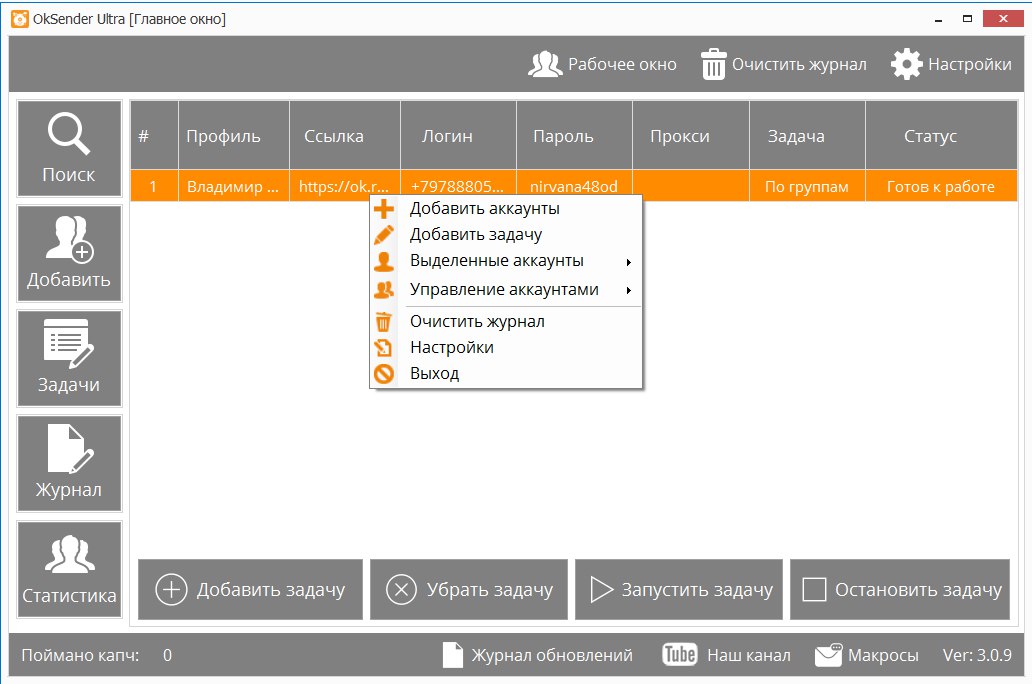Click the trash icon Очистить журнал in top bar
1032x684 pixels.
click(x=714, y=64)
